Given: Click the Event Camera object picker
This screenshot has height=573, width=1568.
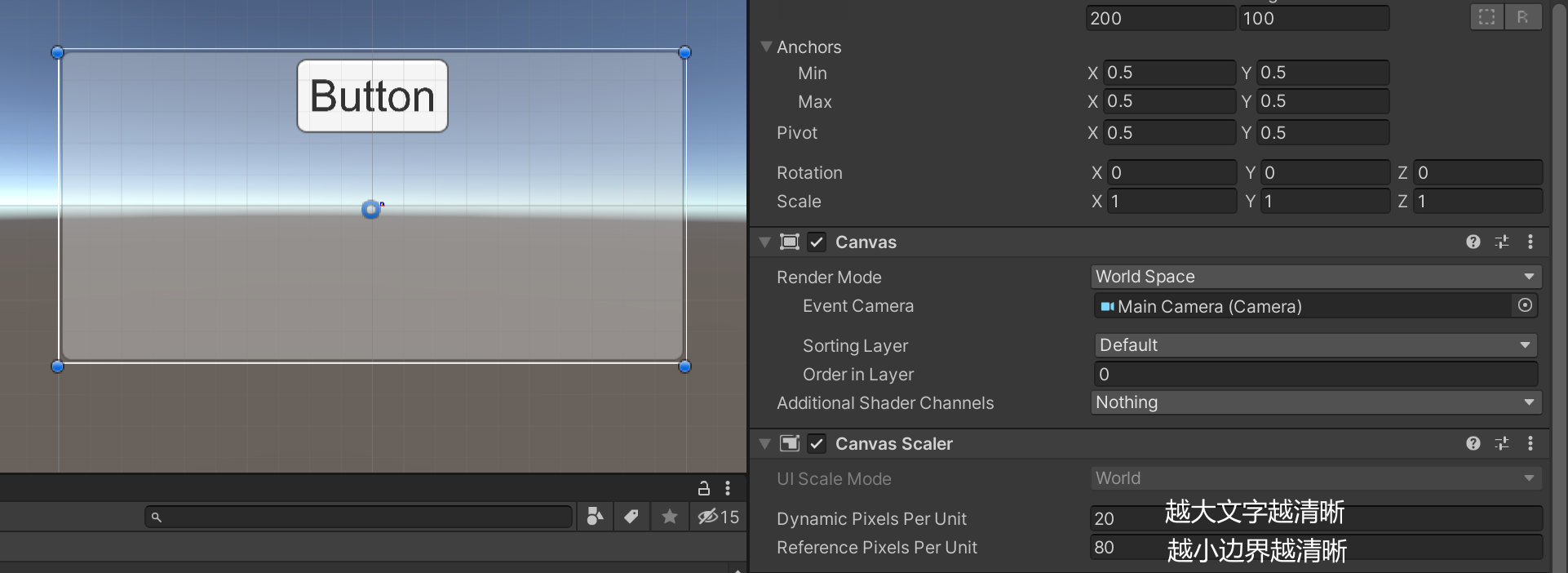Looking at the screenshot, I should tap(1524, 305).
